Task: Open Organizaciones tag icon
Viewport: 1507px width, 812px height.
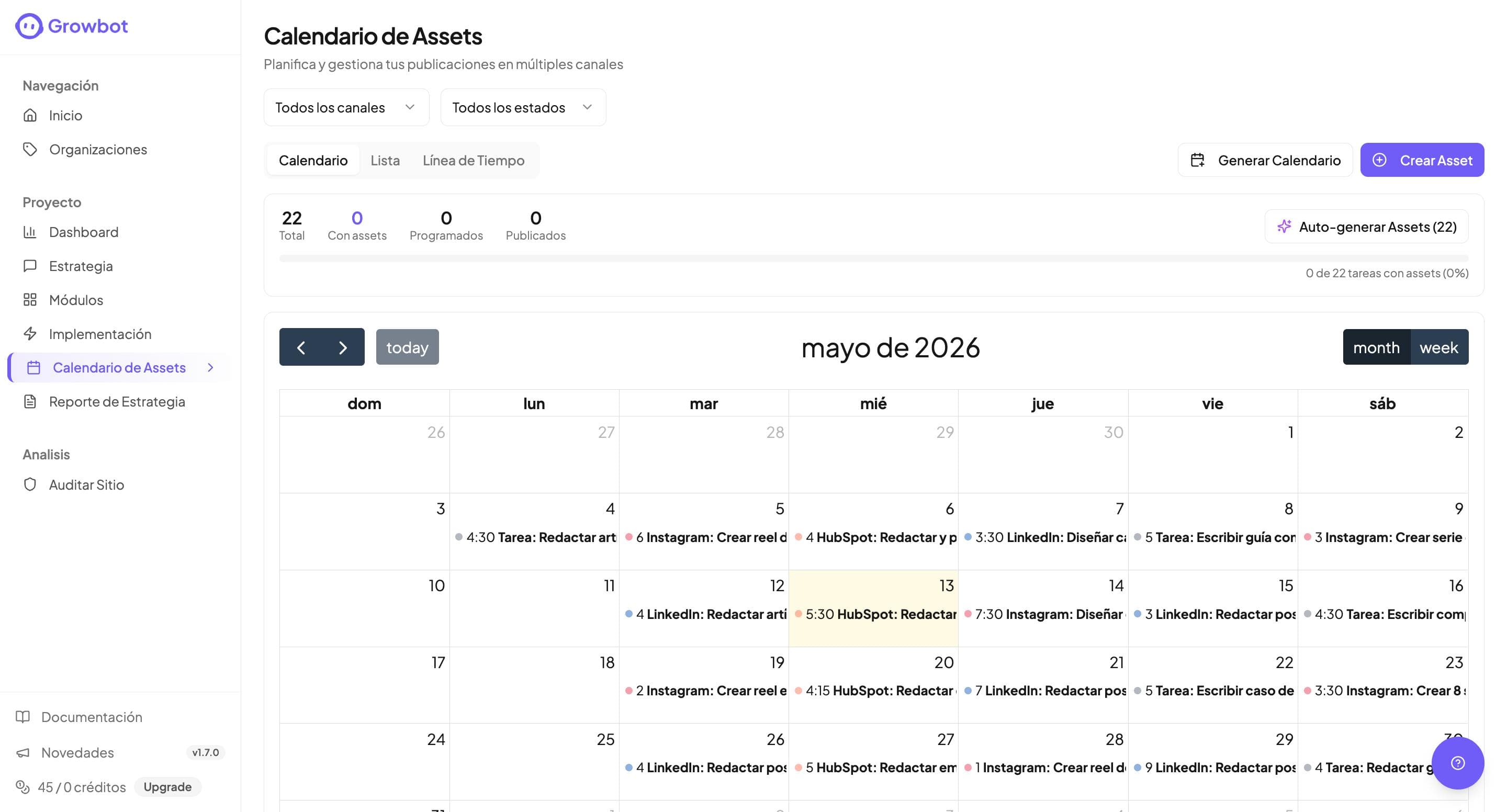Action: click(30, 149)
